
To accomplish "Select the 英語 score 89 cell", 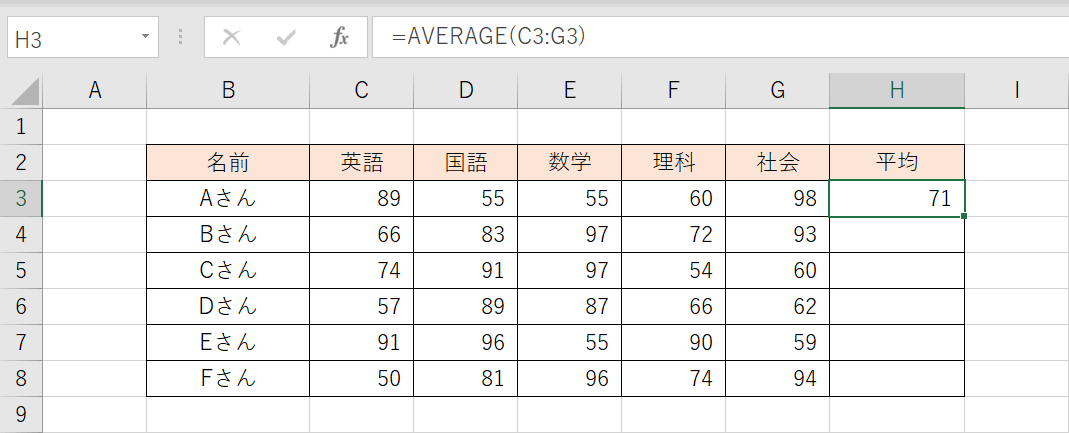I will (362, 198).
